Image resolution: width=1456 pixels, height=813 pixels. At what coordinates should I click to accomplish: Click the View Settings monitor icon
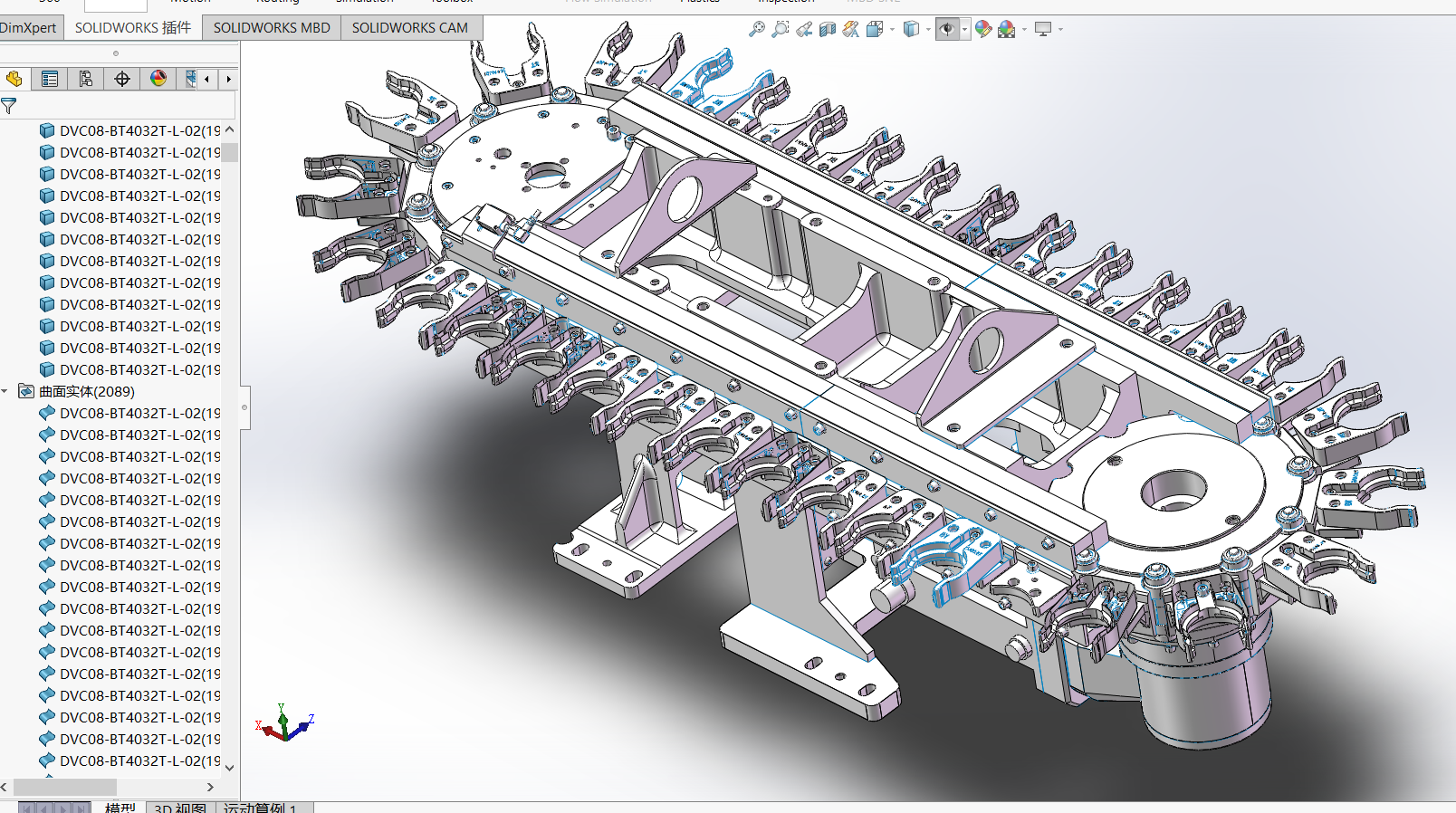(1043, 29)
